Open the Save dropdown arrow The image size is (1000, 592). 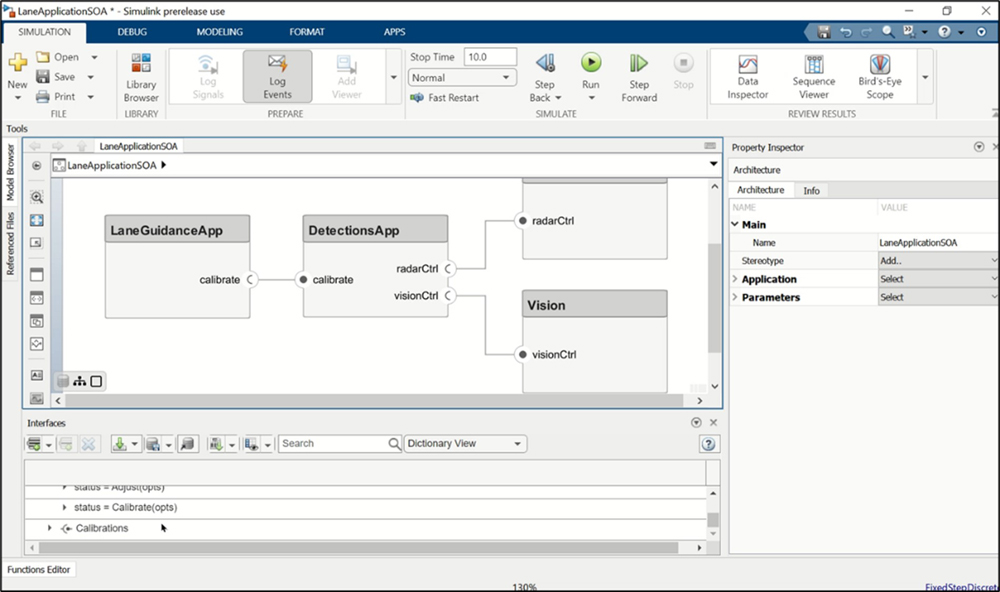tap(91, 77)
